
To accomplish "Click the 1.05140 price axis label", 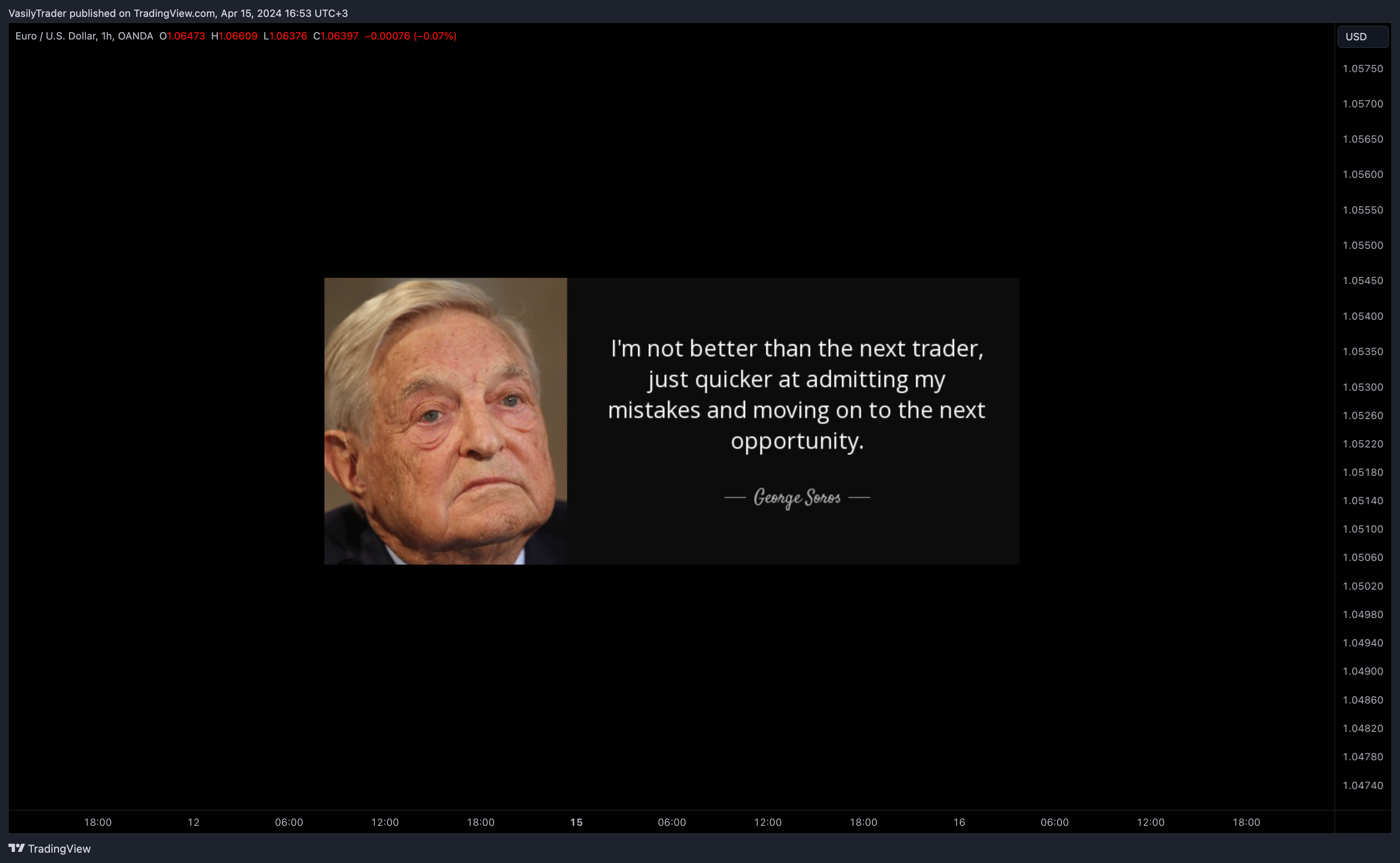I will 1362,501.
